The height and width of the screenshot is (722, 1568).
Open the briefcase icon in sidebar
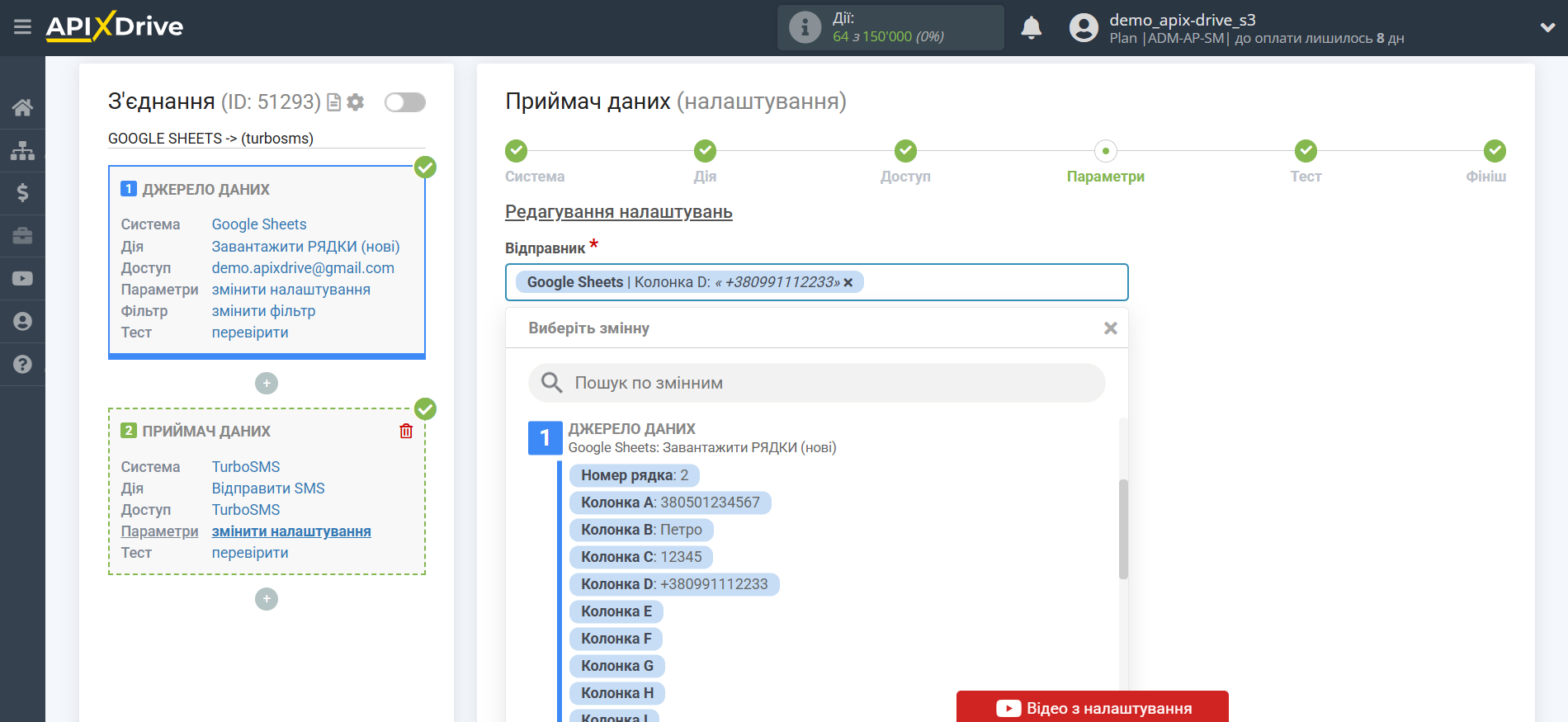[x=22, y=236]
